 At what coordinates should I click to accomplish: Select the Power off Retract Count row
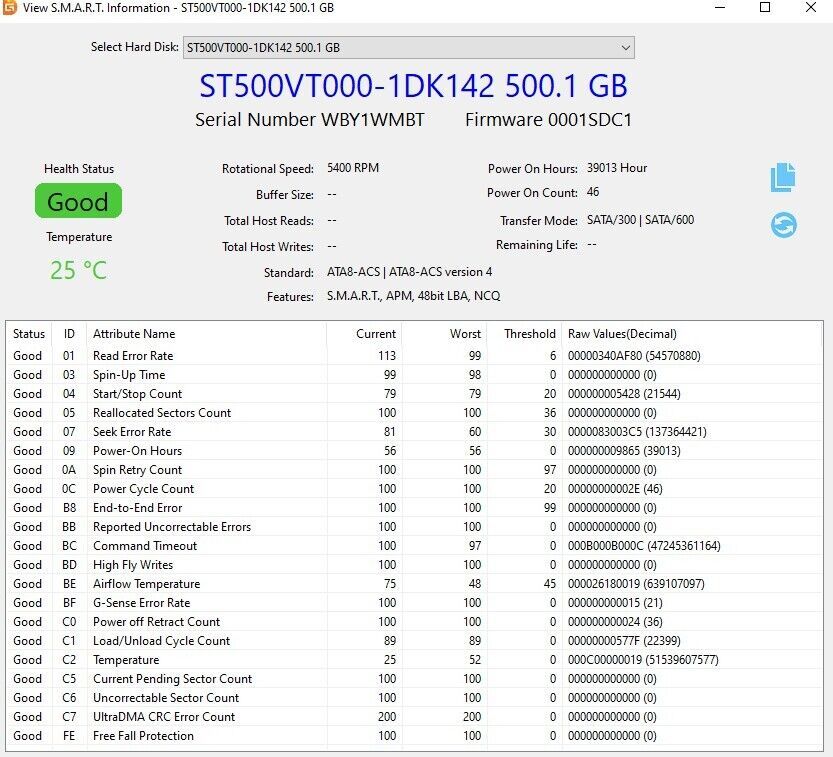[x=414, y=622]
